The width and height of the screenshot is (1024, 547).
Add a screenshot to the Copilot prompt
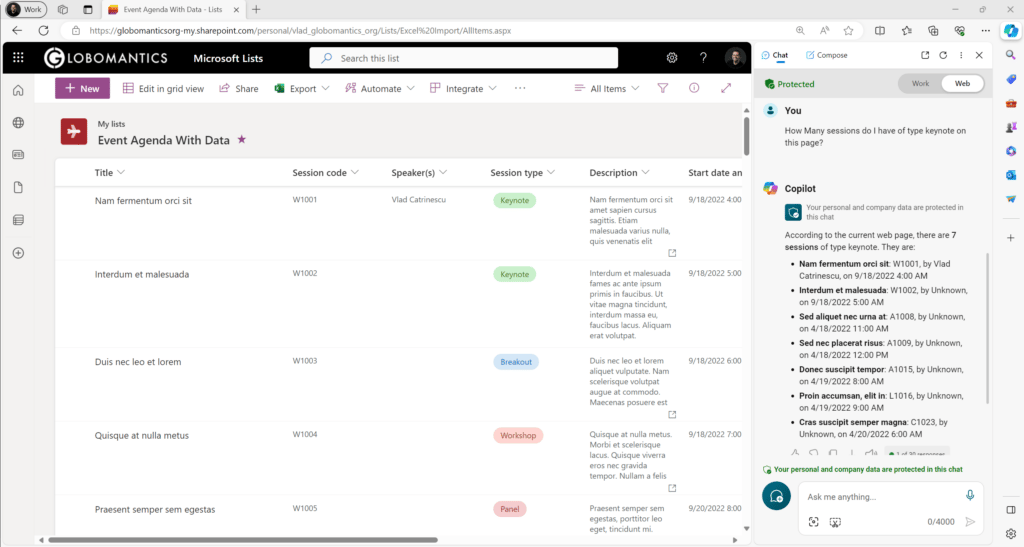[x=835, y=522]
